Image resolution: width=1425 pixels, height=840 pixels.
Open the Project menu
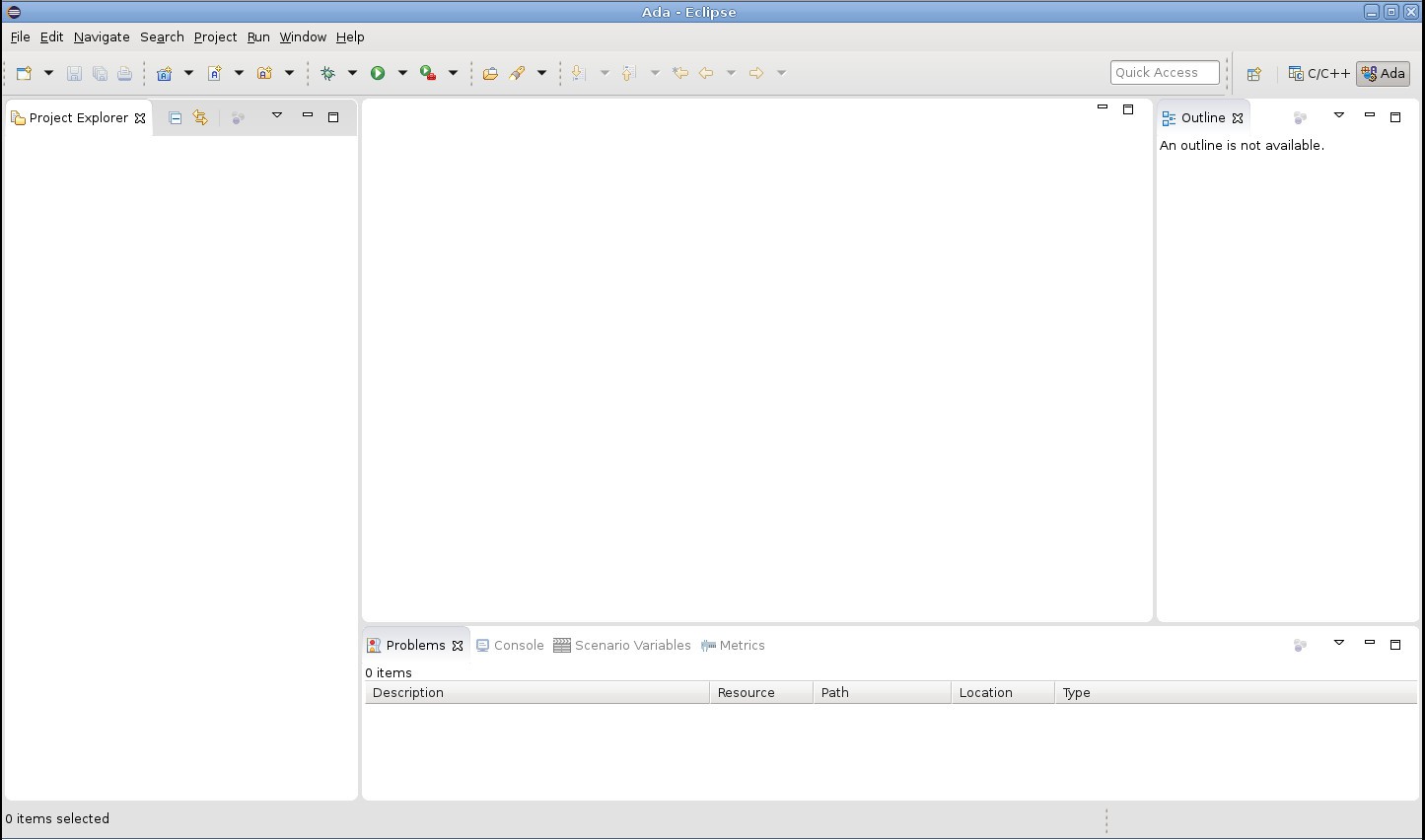pos(215,36)
